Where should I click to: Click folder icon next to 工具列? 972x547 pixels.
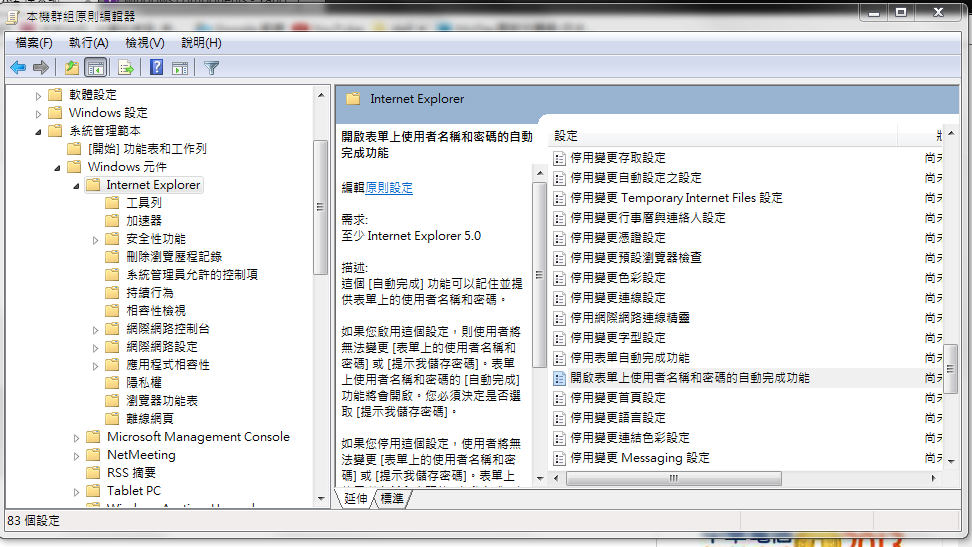tap(112, 202)
